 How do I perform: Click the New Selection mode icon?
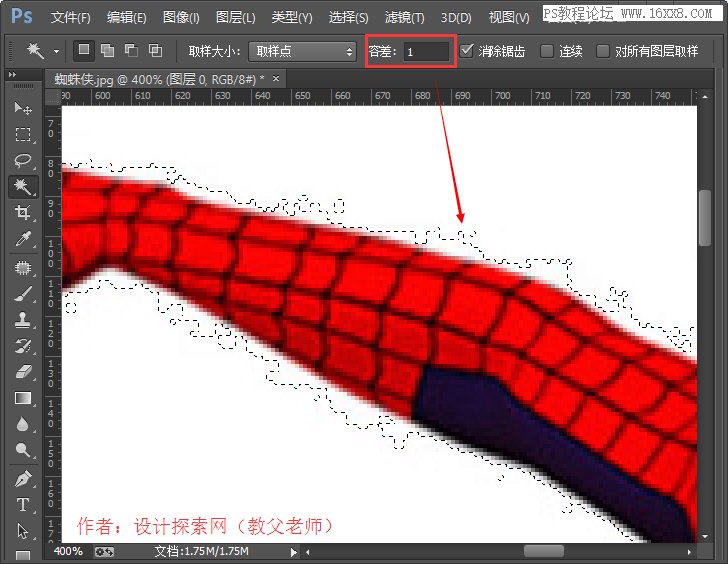pos(84,50)
